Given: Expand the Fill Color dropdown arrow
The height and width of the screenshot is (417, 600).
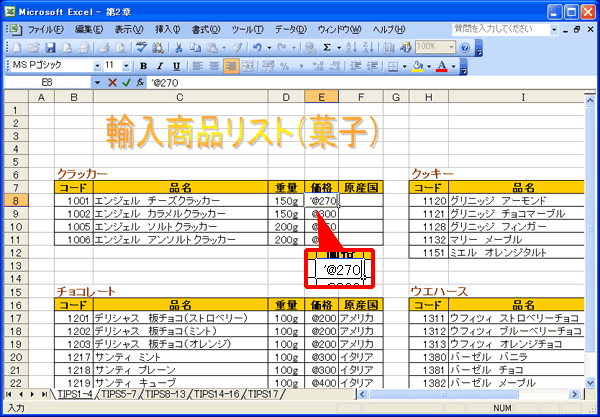Looking at the screenshot, I should point(429,66).
